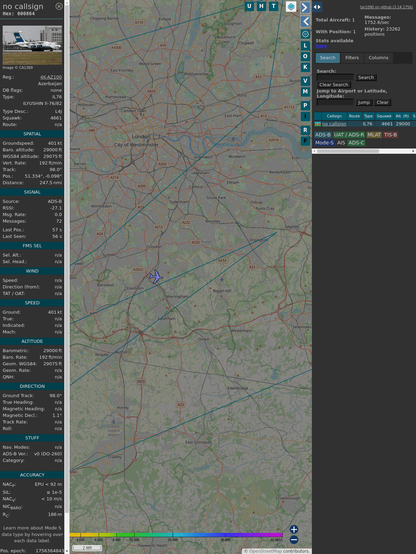Click the Search button
416x554 pixels.
click(x=366, y=77)
